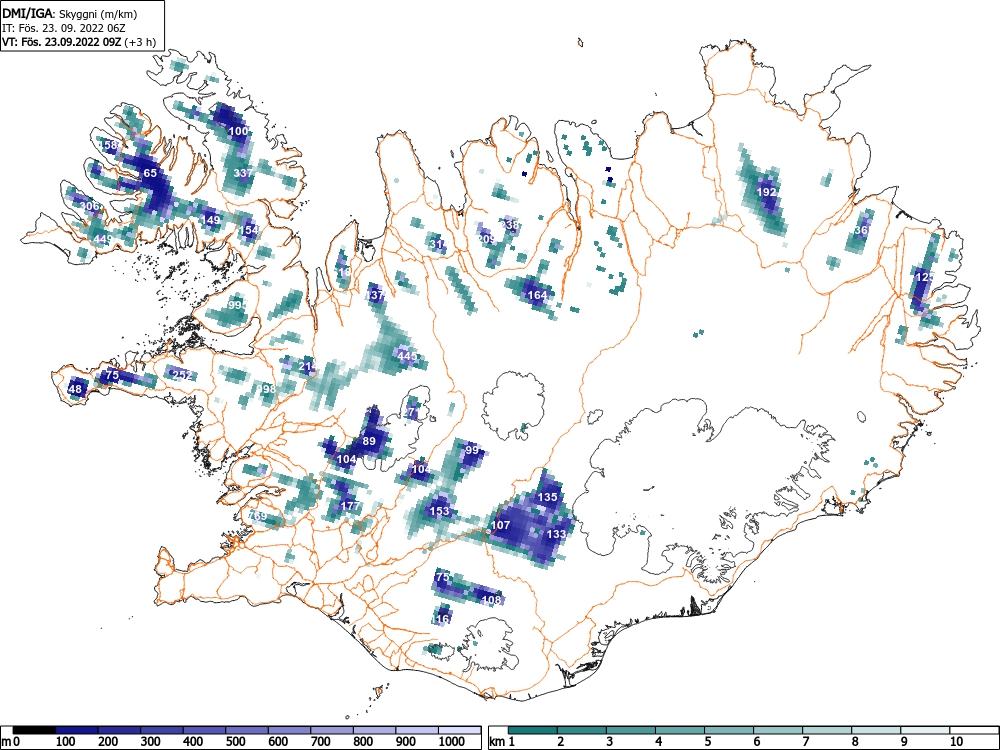Image resolution: width=1000 pixels, height=750 pixels.
Task: Click the visibility value 149 on the map
Action: point(210,220)
